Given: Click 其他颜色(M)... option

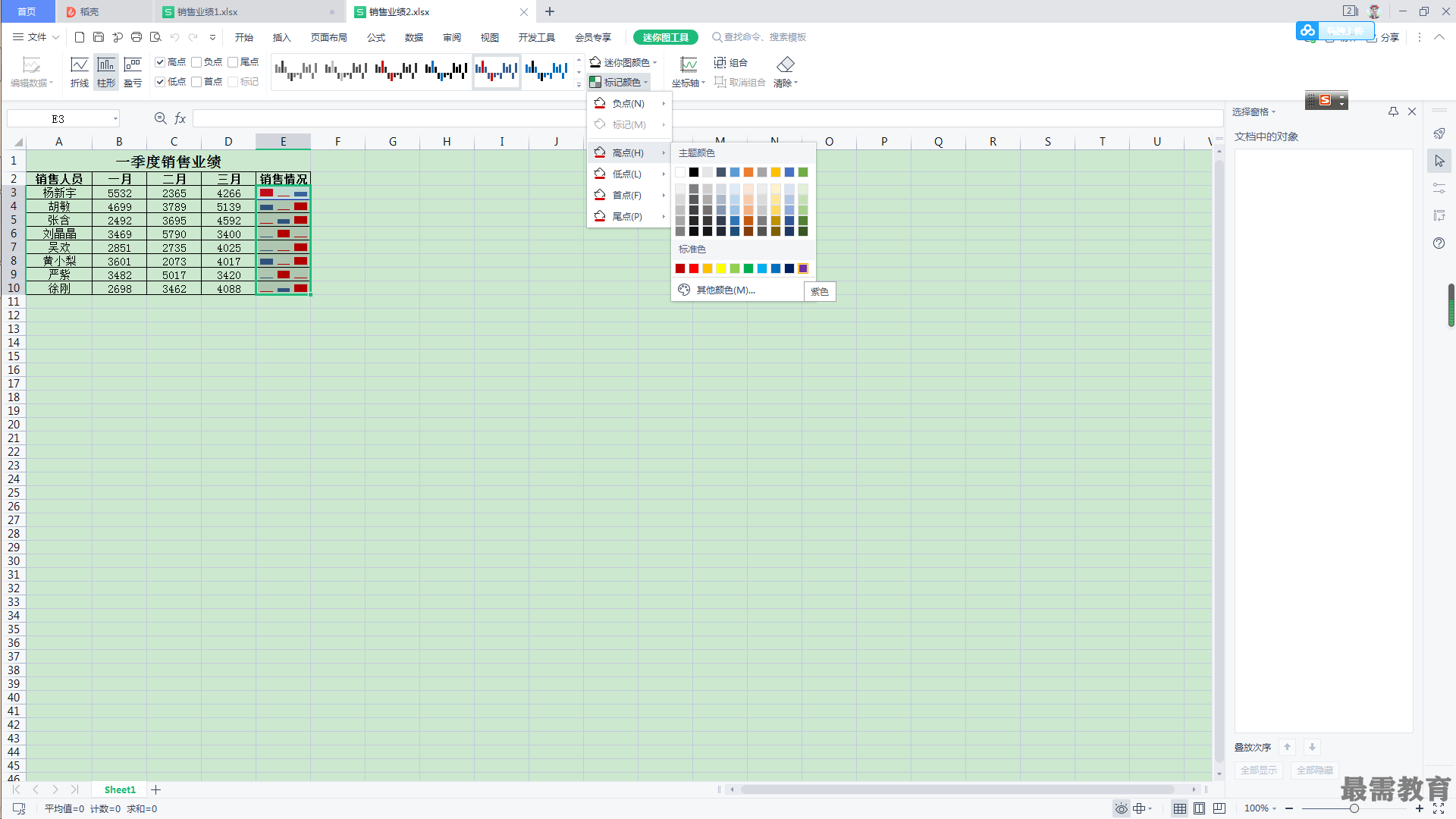Looking at the screenshot, I should [725, 290].
